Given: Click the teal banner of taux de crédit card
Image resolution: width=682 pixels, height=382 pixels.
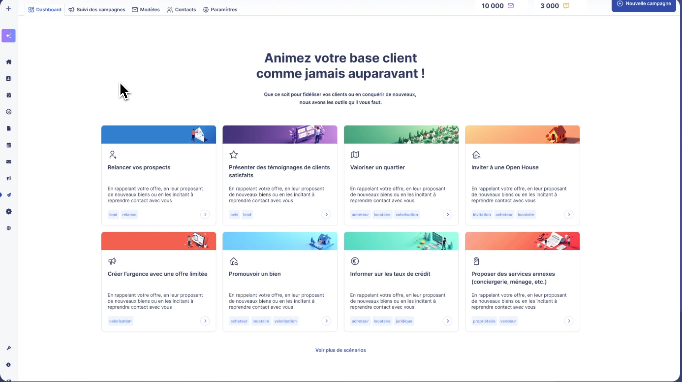Looking at the screenshot, I should [401, 241].
